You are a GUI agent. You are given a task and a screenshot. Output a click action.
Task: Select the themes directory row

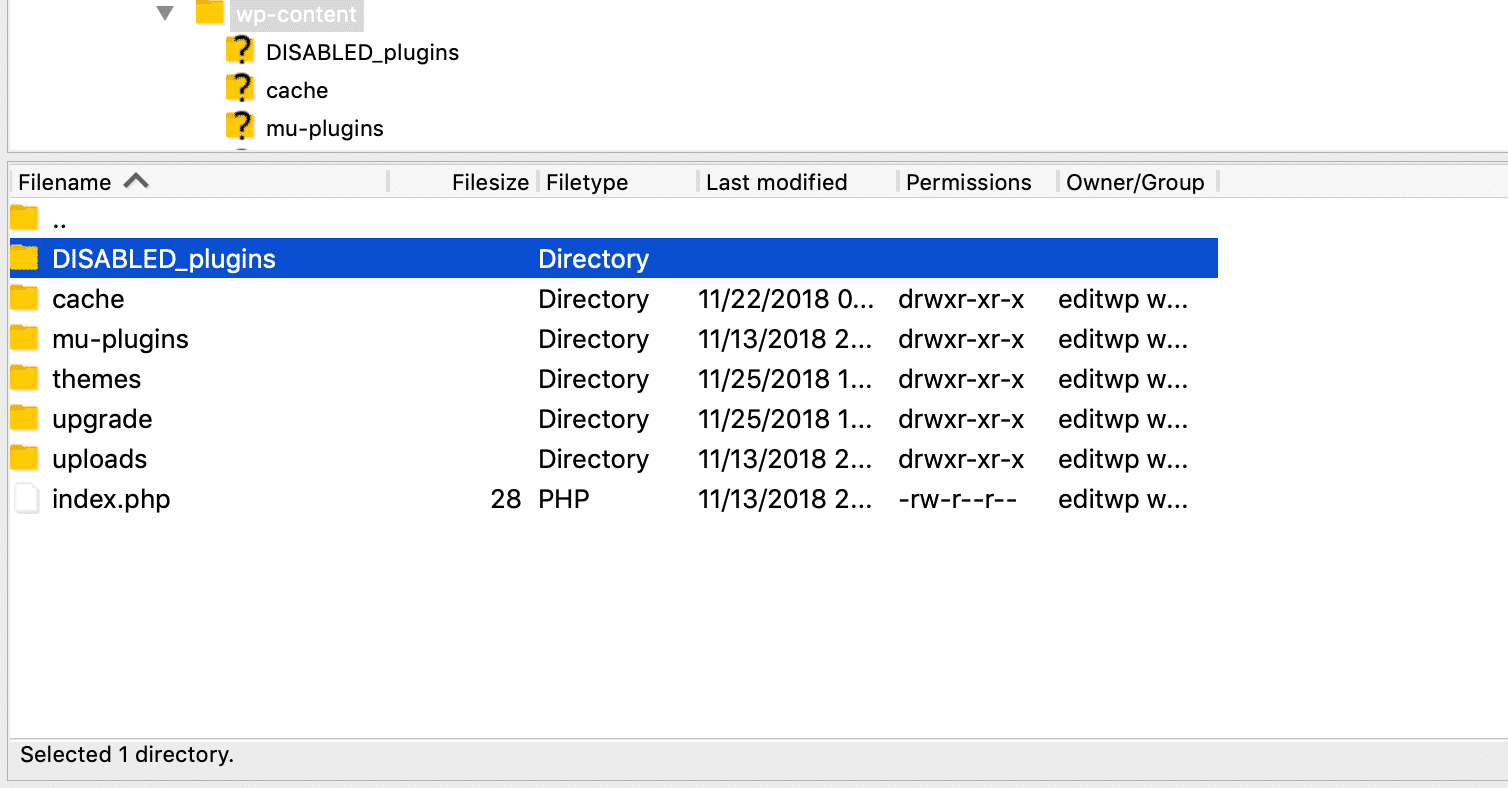[x=96, y=378]
